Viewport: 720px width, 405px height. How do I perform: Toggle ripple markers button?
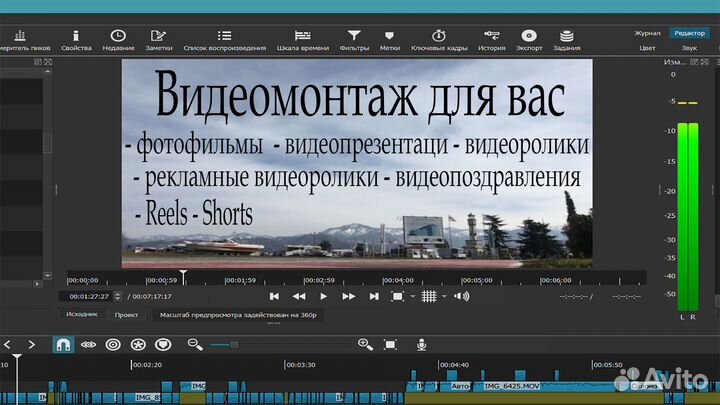(x=163, y=344)
